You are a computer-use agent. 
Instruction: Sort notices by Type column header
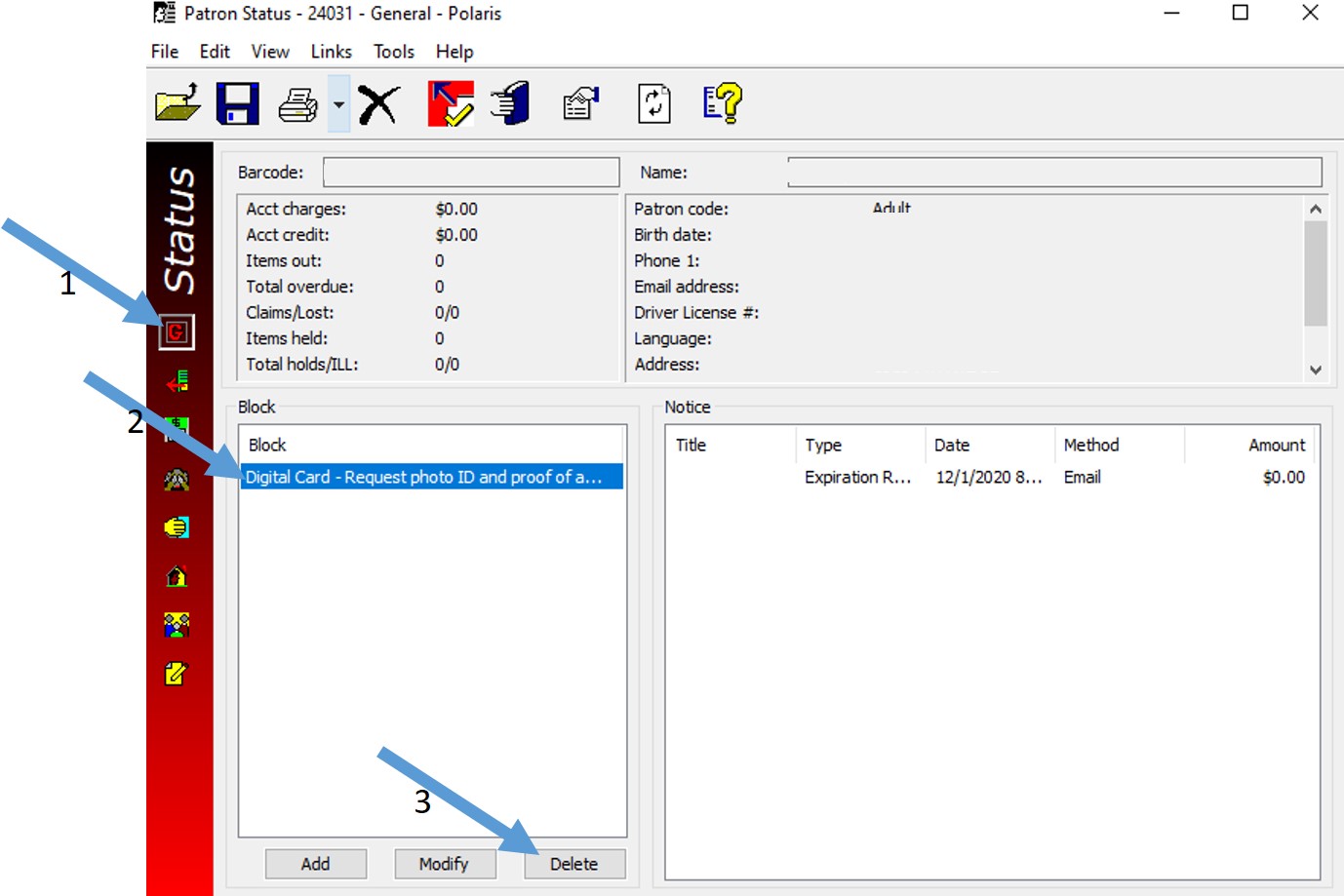(860, 445)
